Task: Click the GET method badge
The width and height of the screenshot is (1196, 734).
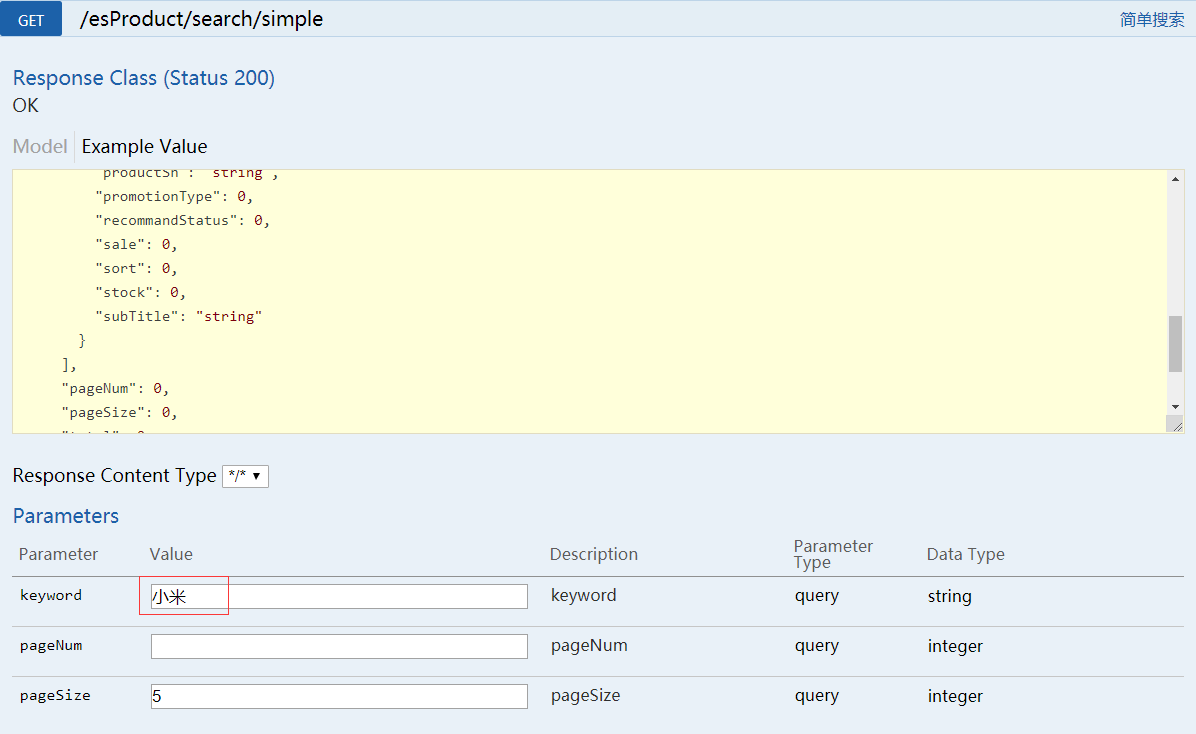Action: [31, 19]
